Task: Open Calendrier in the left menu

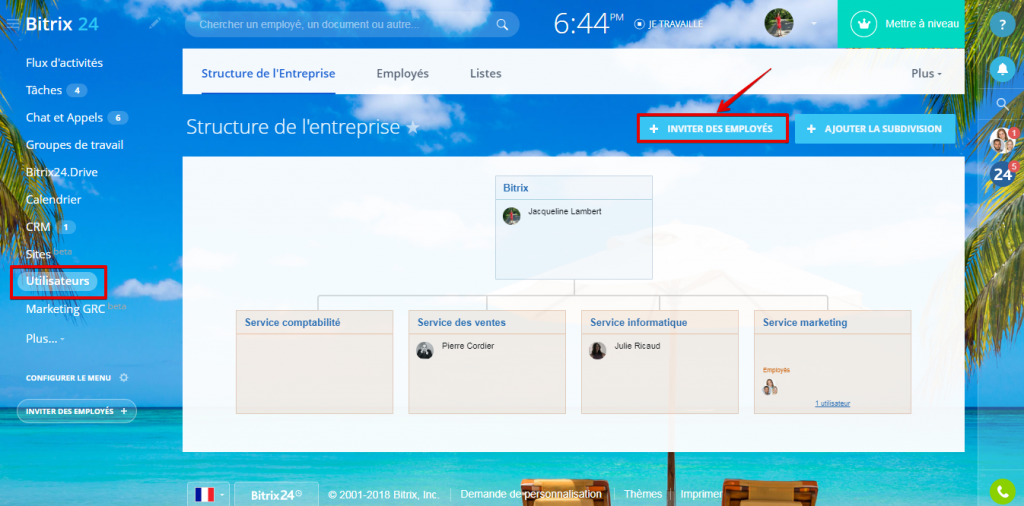Action: (54, 200)
